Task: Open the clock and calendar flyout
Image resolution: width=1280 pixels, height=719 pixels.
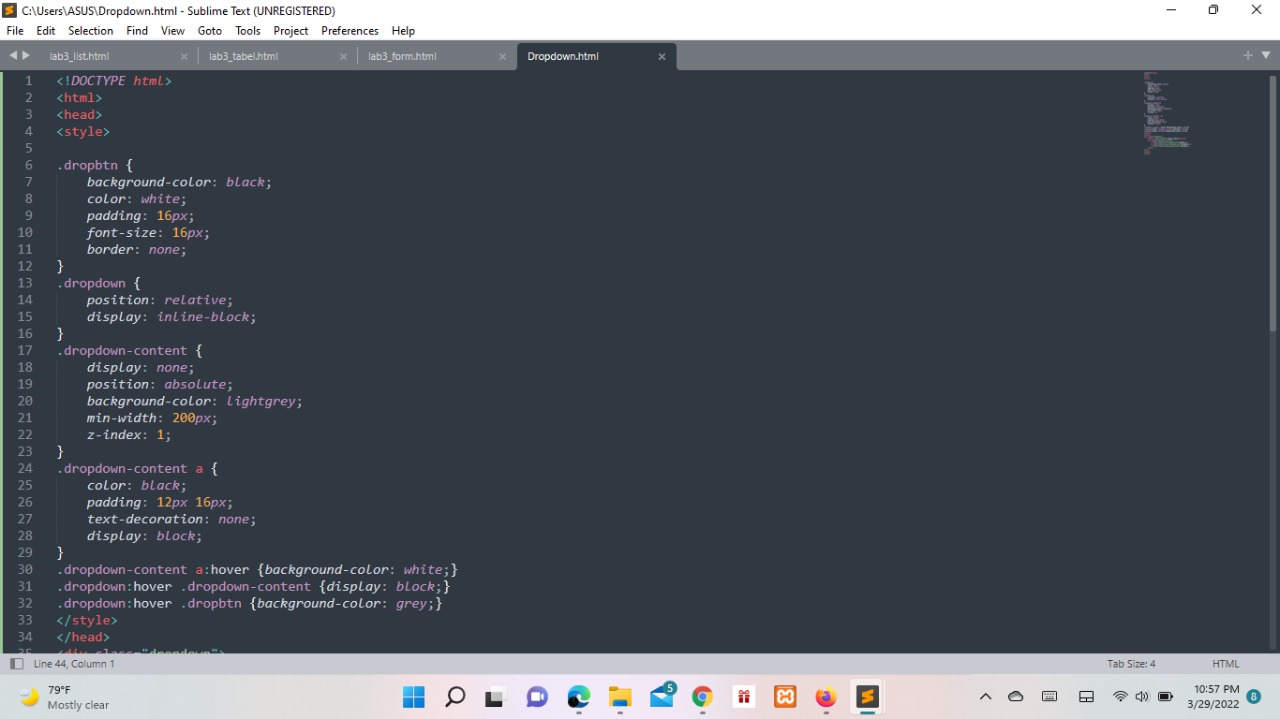Action: 1213,697
